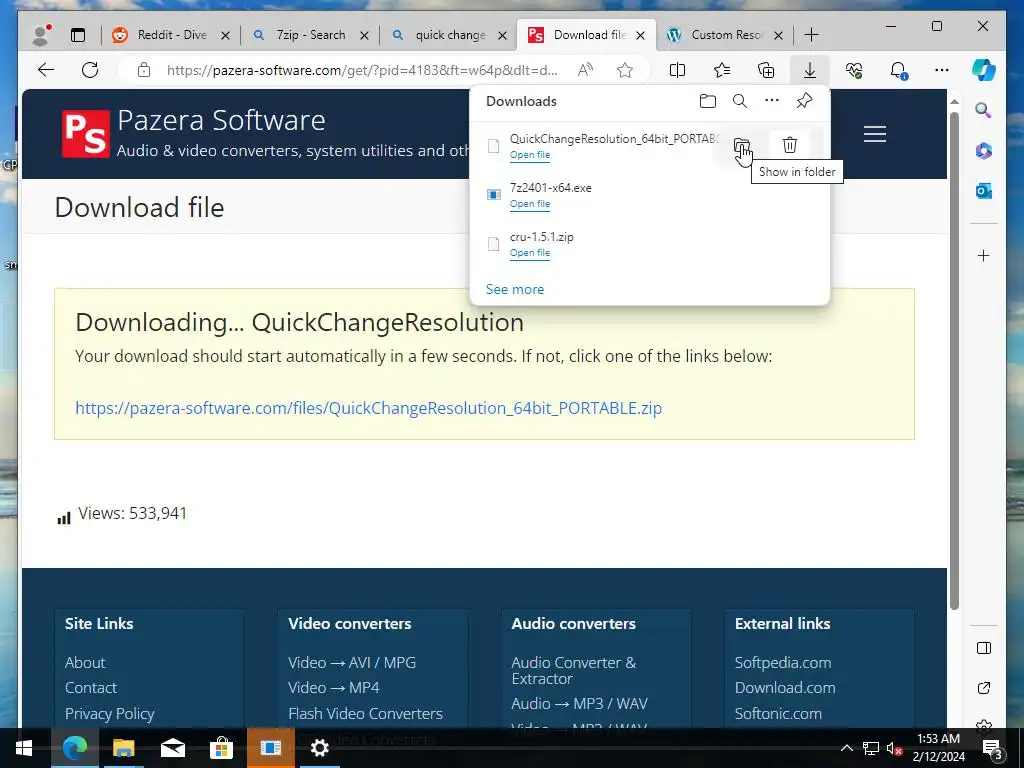The image size is (1024, 768).
Task: Open file link for 7z2401-x64.exe
Action: [x=530, y=204]
